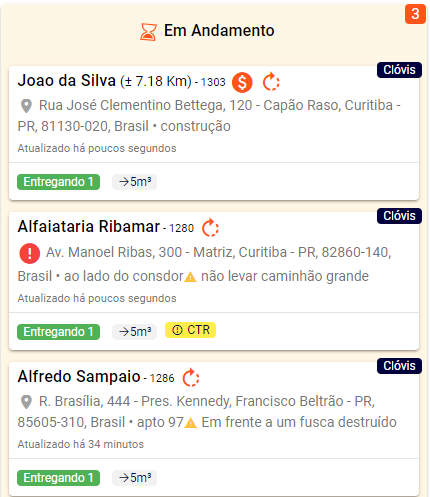Click the orange counter badge showing 3
Viewport: 430px width, 497px height.
coord(415,14)
